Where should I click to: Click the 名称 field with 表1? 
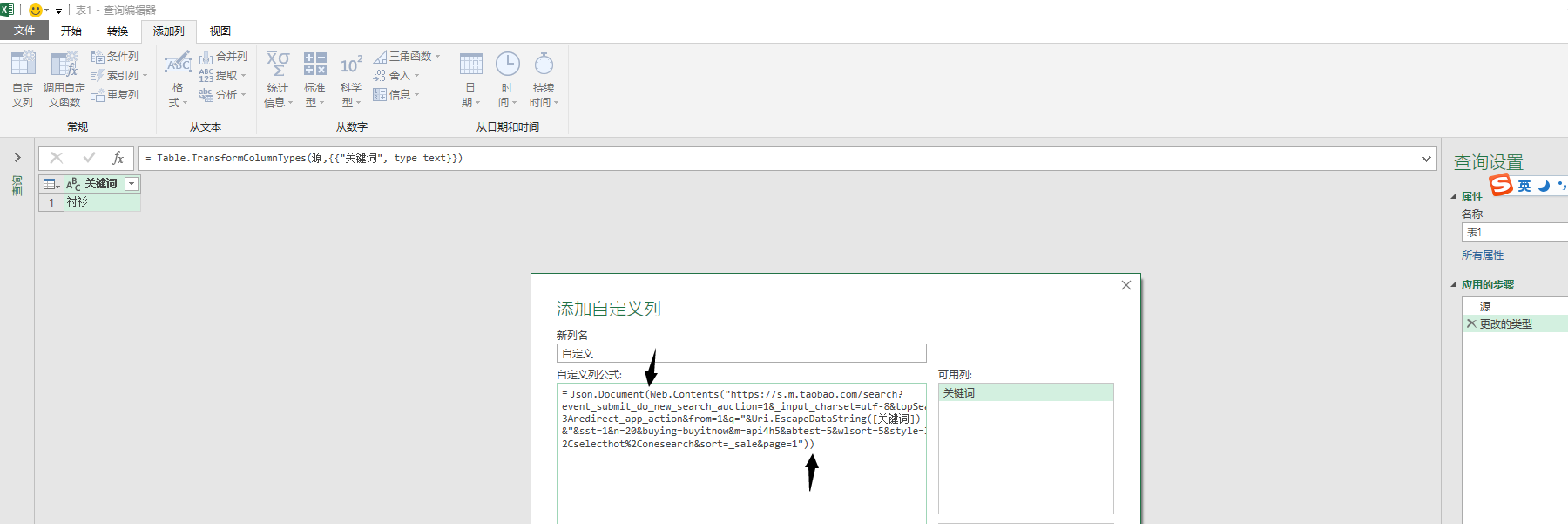pyautogui.click(x=1514, y=233)
